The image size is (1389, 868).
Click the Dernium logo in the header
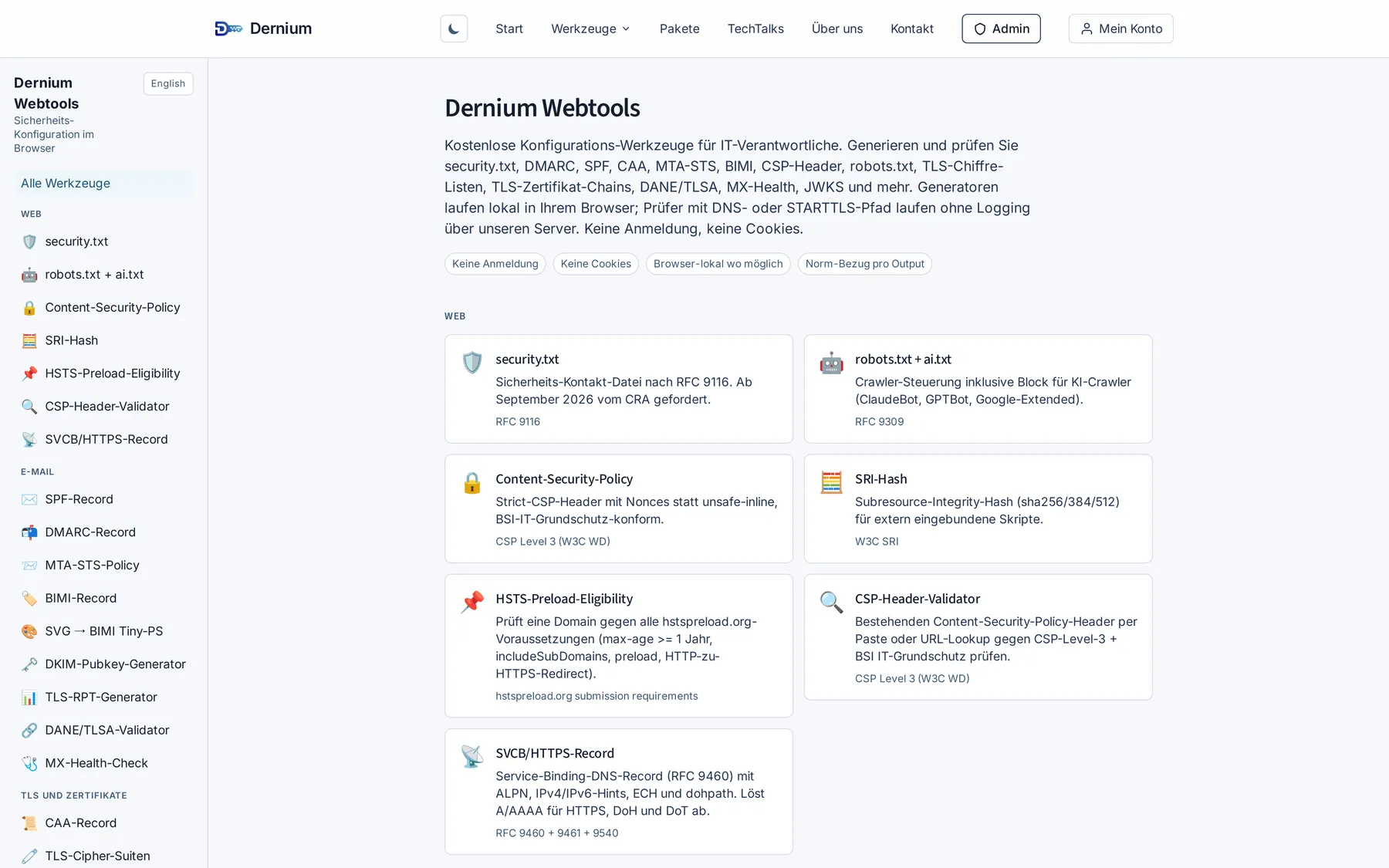pos(263,29)
